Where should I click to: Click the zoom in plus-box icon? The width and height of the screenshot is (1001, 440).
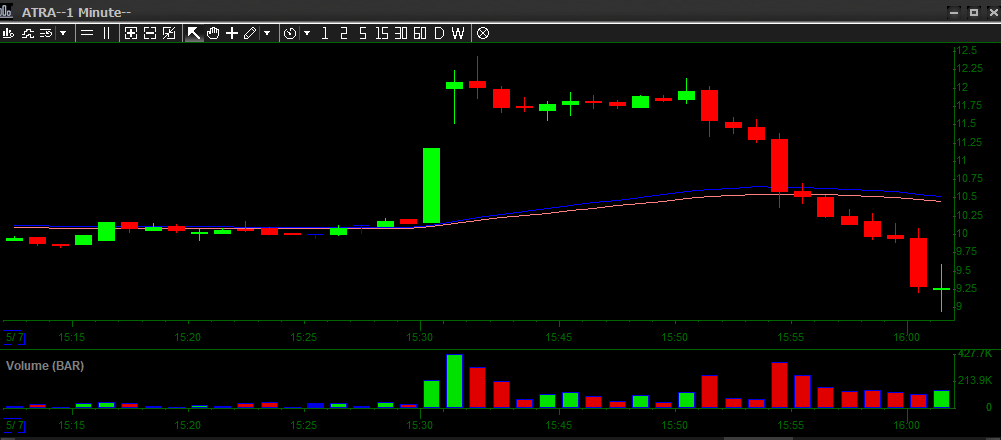(131, 33)
